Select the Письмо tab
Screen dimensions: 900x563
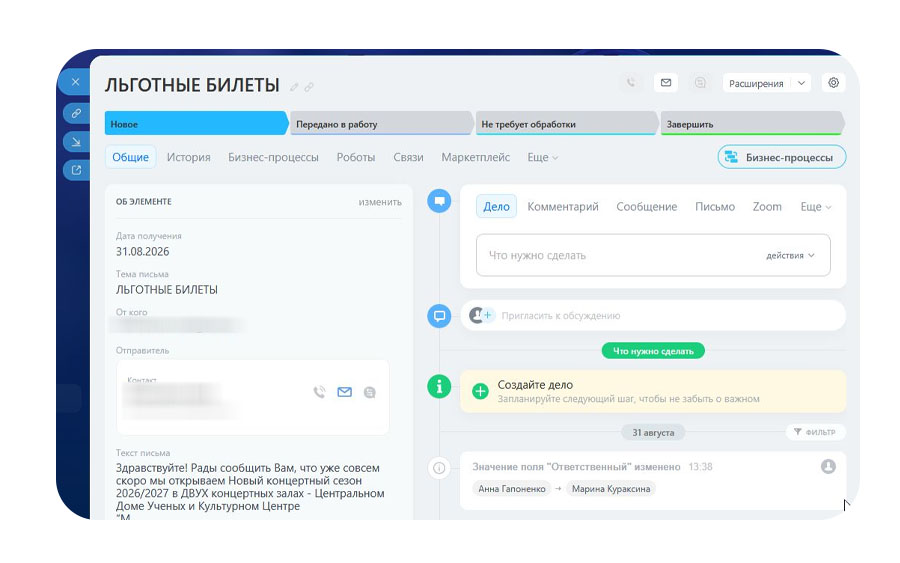[715, 207]
